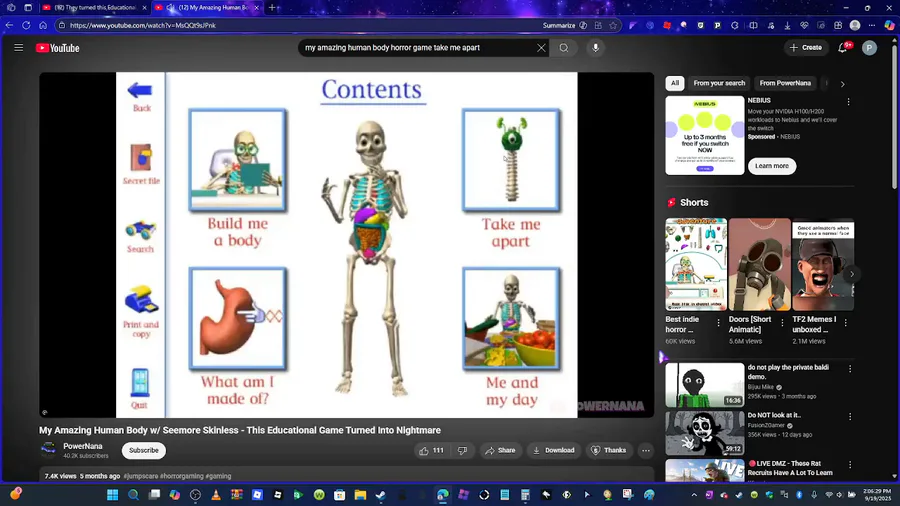Image resolution: width=900 pixels, height=506 pixels.
Task: Start voice search with microphone icon
Action: pyautogui.click(x=595, y=48)
